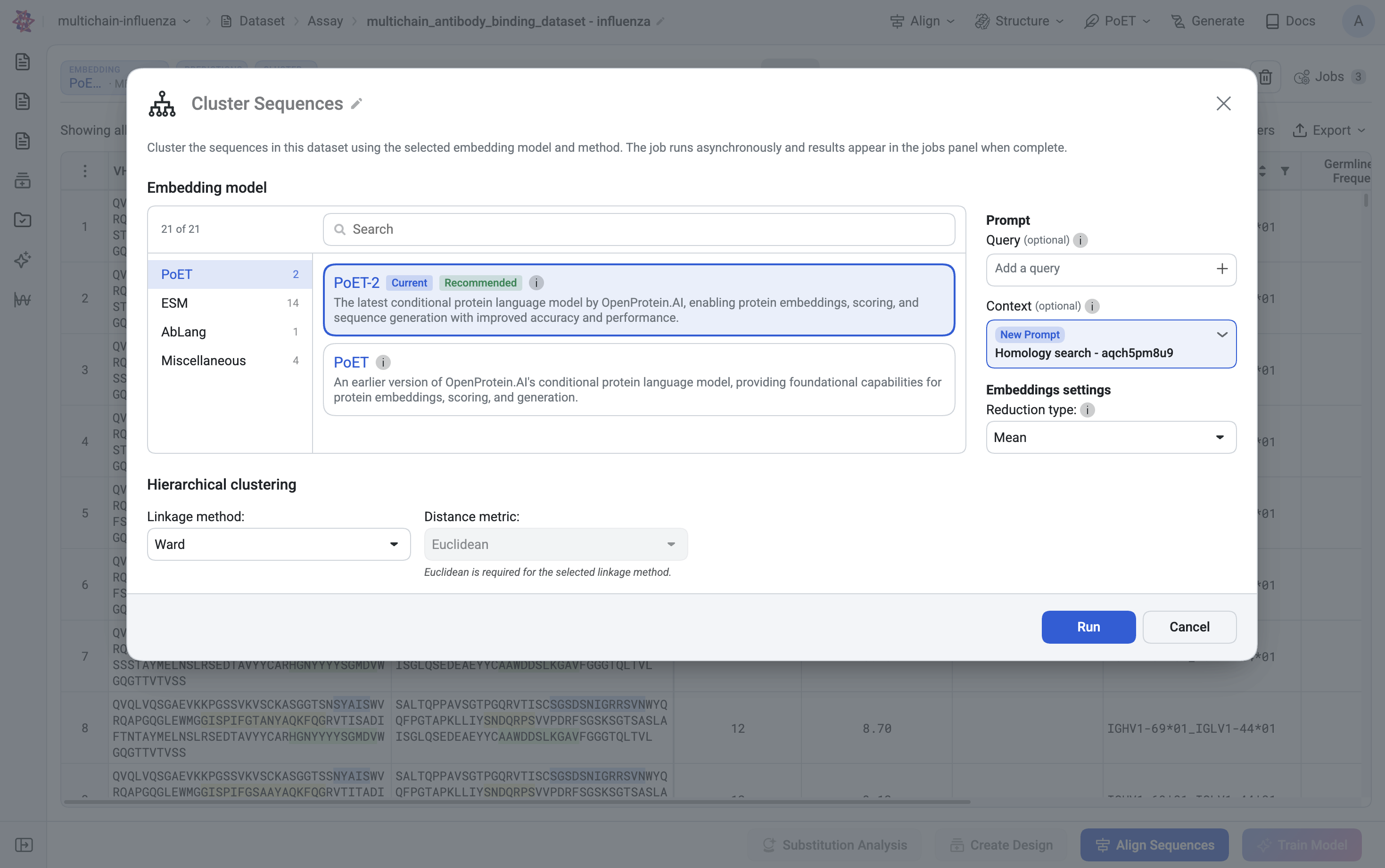1385x868 pixels.
Task: Open the Jobs panel
Action: pyautogui.click(x=1330, y=77)
